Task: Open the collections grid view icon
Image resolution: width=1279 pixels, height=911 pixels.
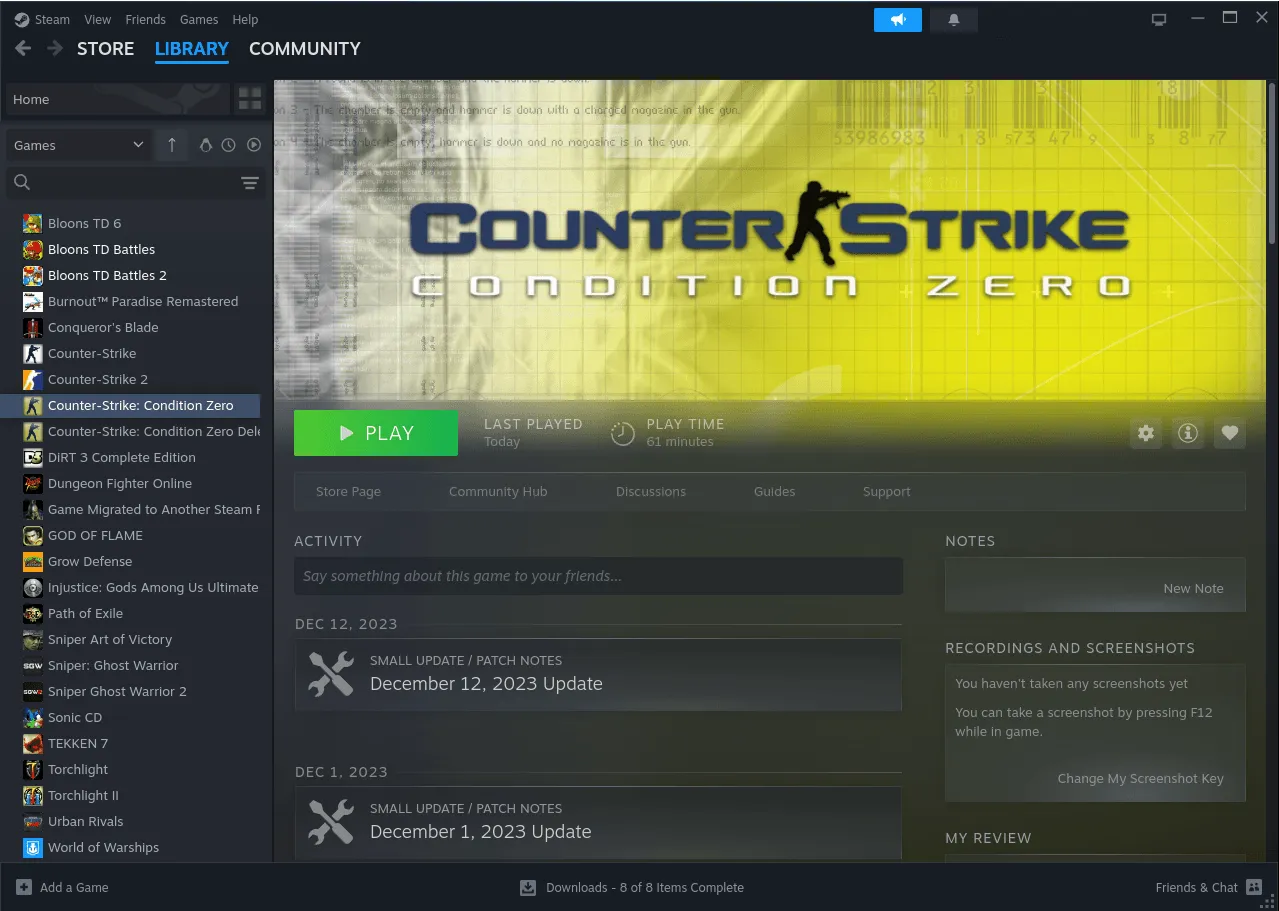Action: tap(249, 99)
